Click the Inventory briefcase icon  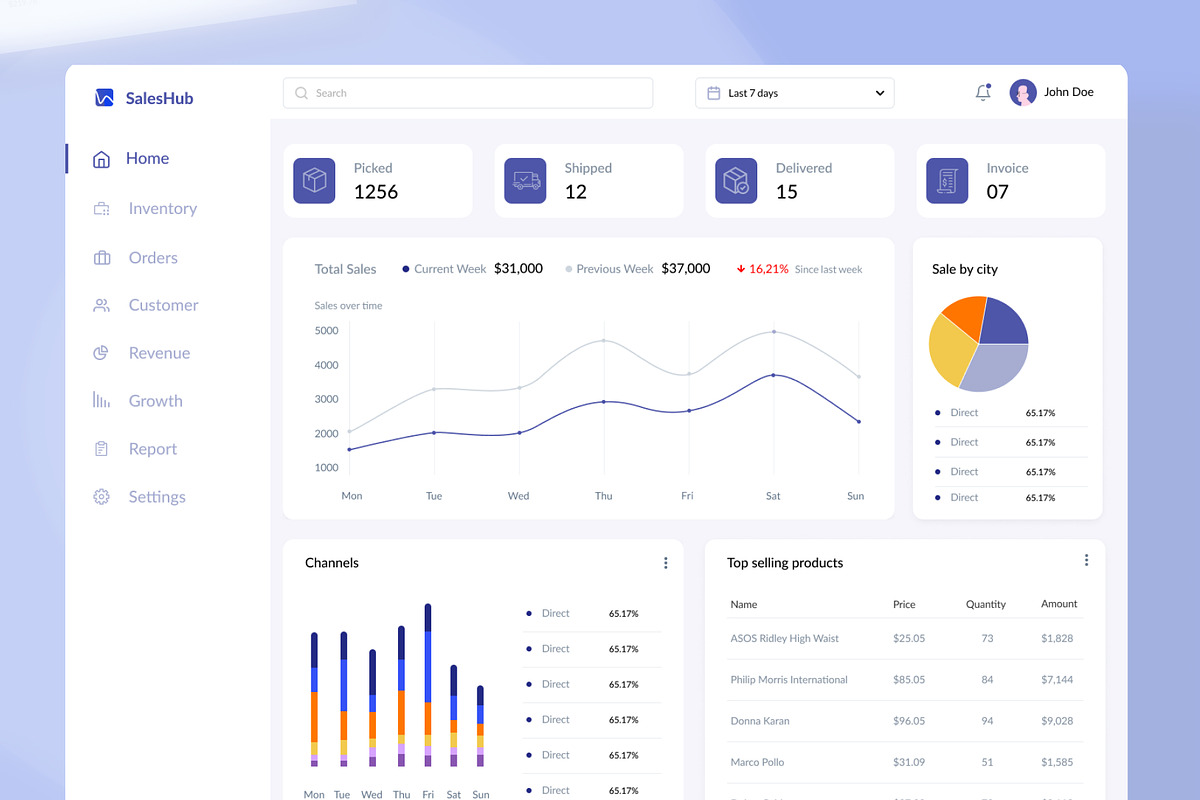pyautogui.click(x=101, y=209)
